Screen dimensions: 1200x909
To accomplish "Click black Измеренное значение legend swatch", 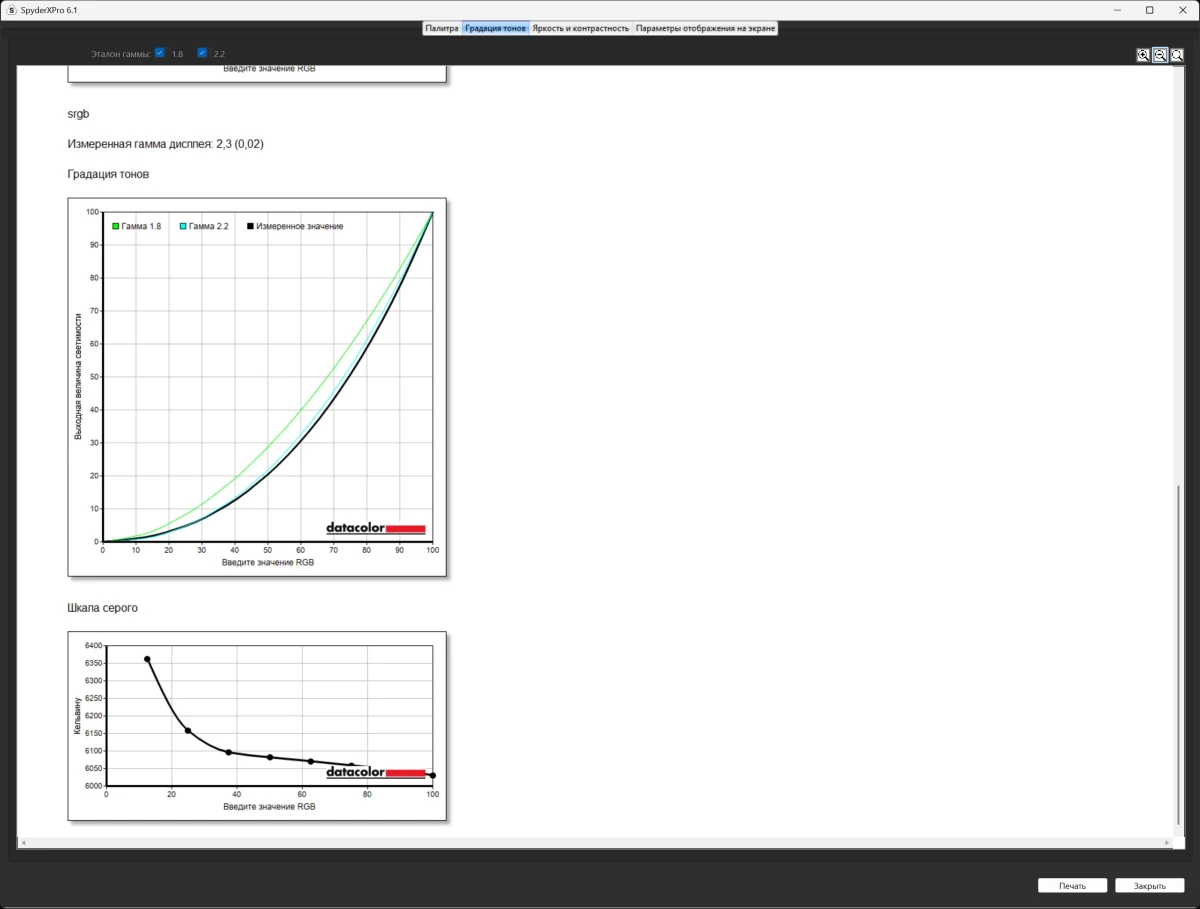I will coord(250,227).
